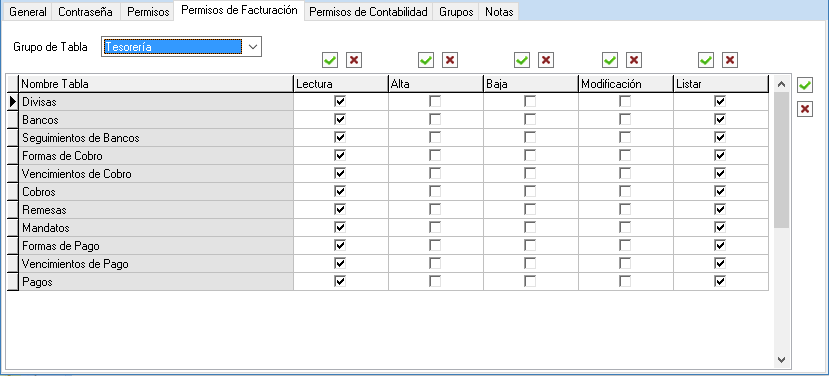Select the Cobros row name cell
829x376 pixels.
click(156, 191)
